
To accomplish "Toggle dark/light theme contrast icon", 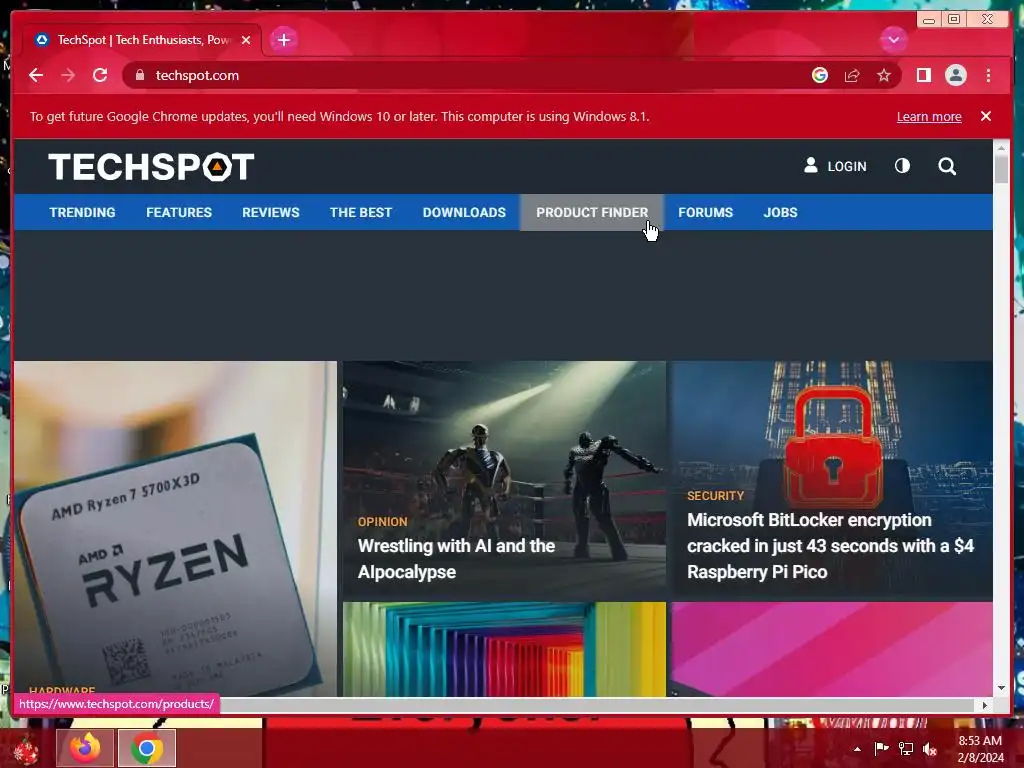I will (902, 166).
